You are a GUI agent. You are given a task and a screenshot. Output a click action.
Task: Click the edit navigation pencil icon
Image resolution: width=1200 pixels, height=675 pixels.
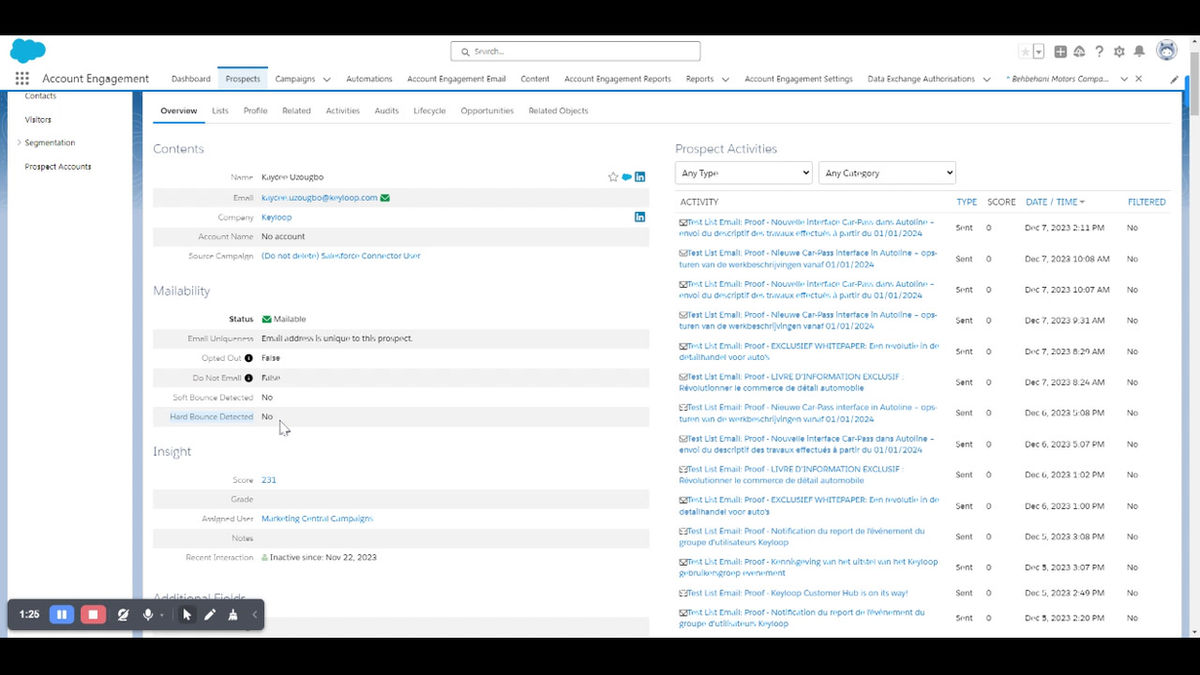coord(1174,79)
